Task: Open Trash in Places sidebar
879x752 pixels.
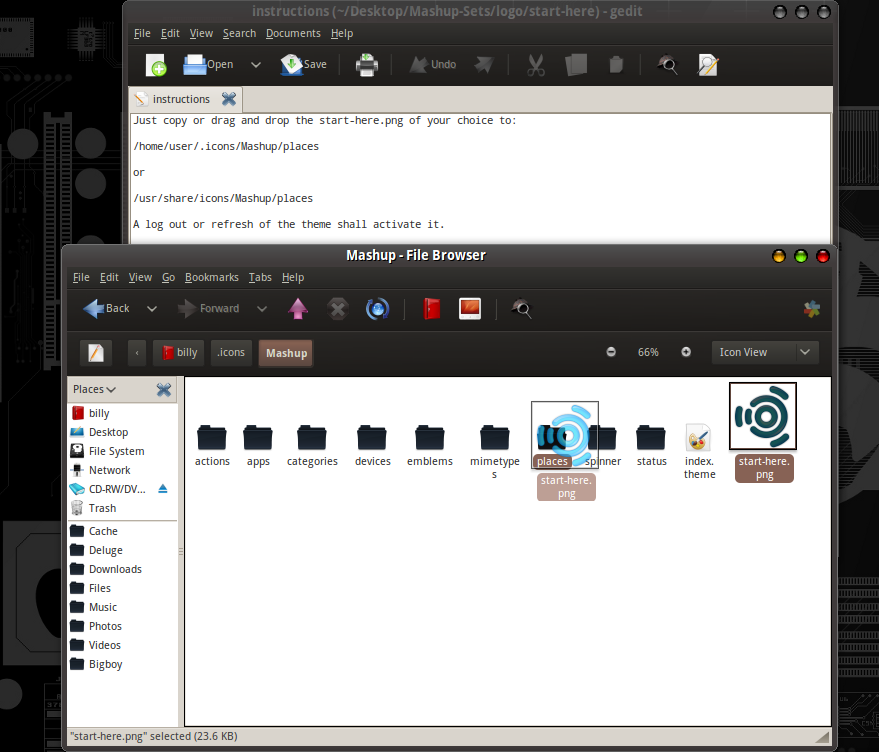Action: point(123,508)
